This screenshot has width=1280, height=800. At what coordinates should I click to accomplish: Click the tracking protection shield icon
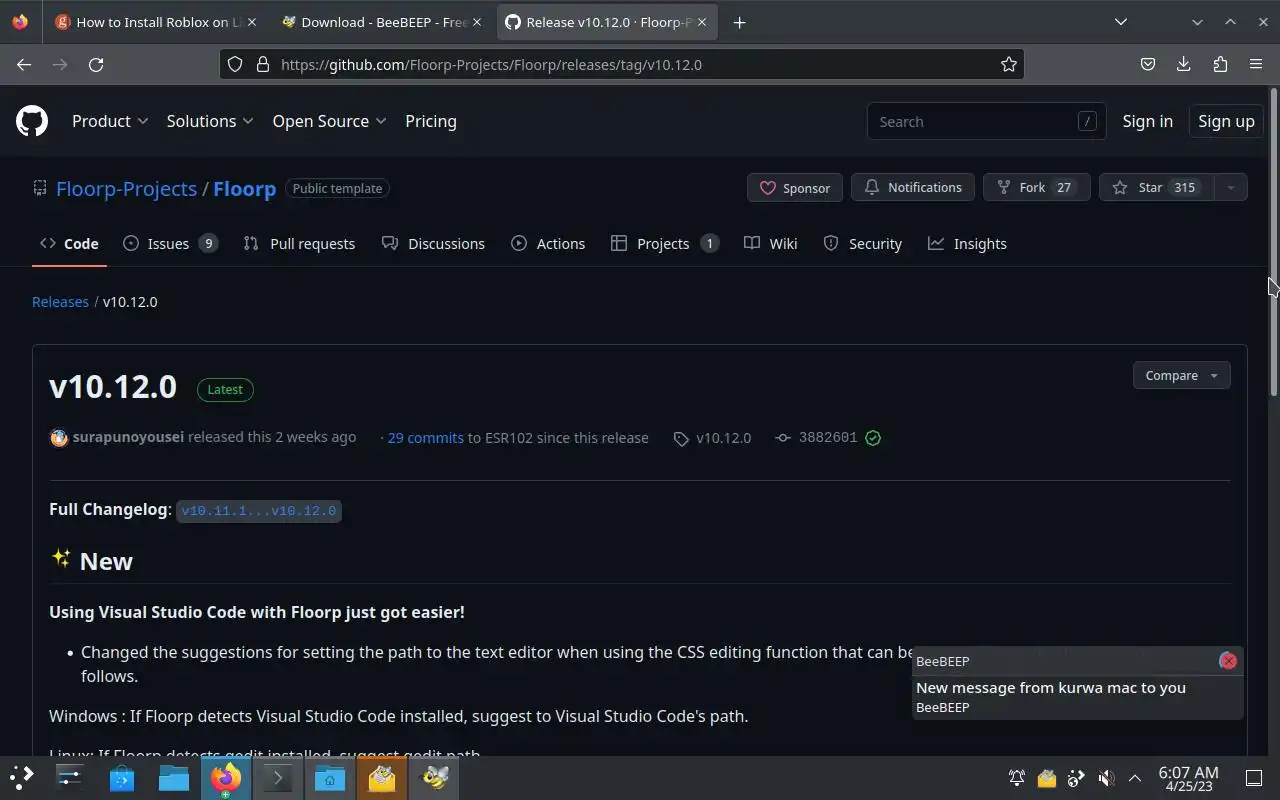(235, 64)
